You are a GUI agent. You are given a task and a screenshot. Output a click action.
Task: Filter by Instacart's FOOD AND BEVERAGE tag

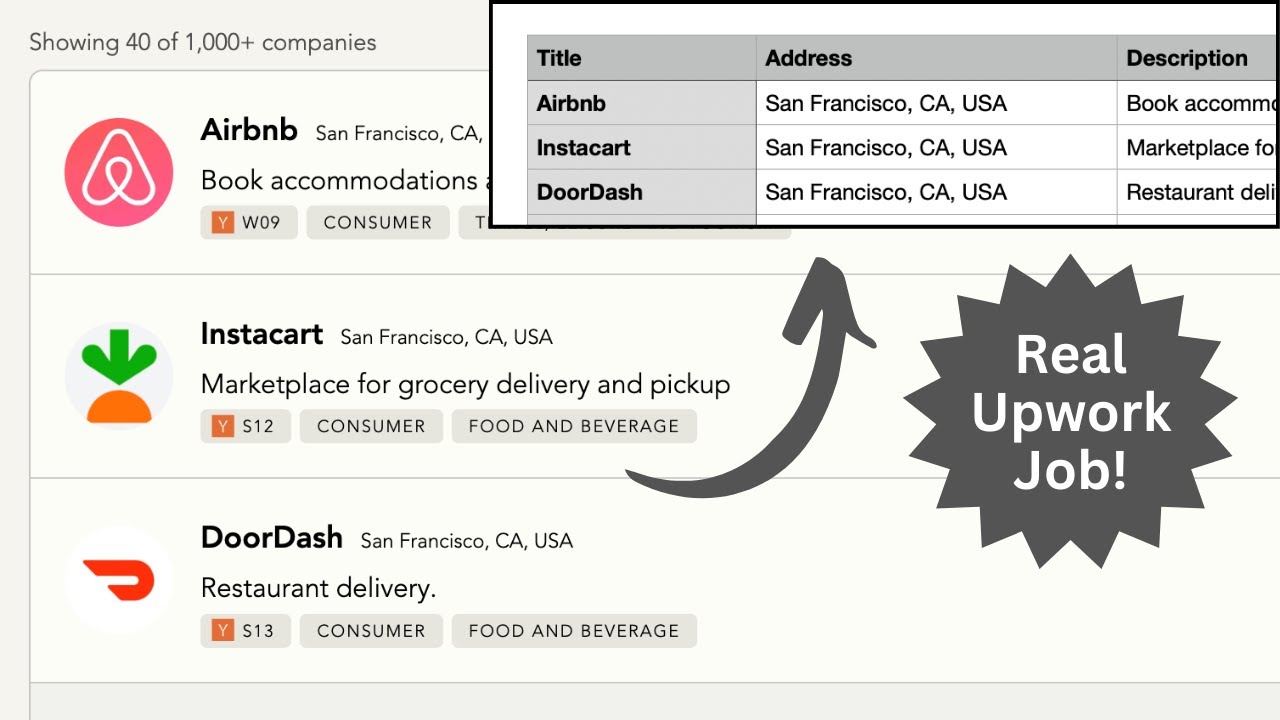[573, 426]
